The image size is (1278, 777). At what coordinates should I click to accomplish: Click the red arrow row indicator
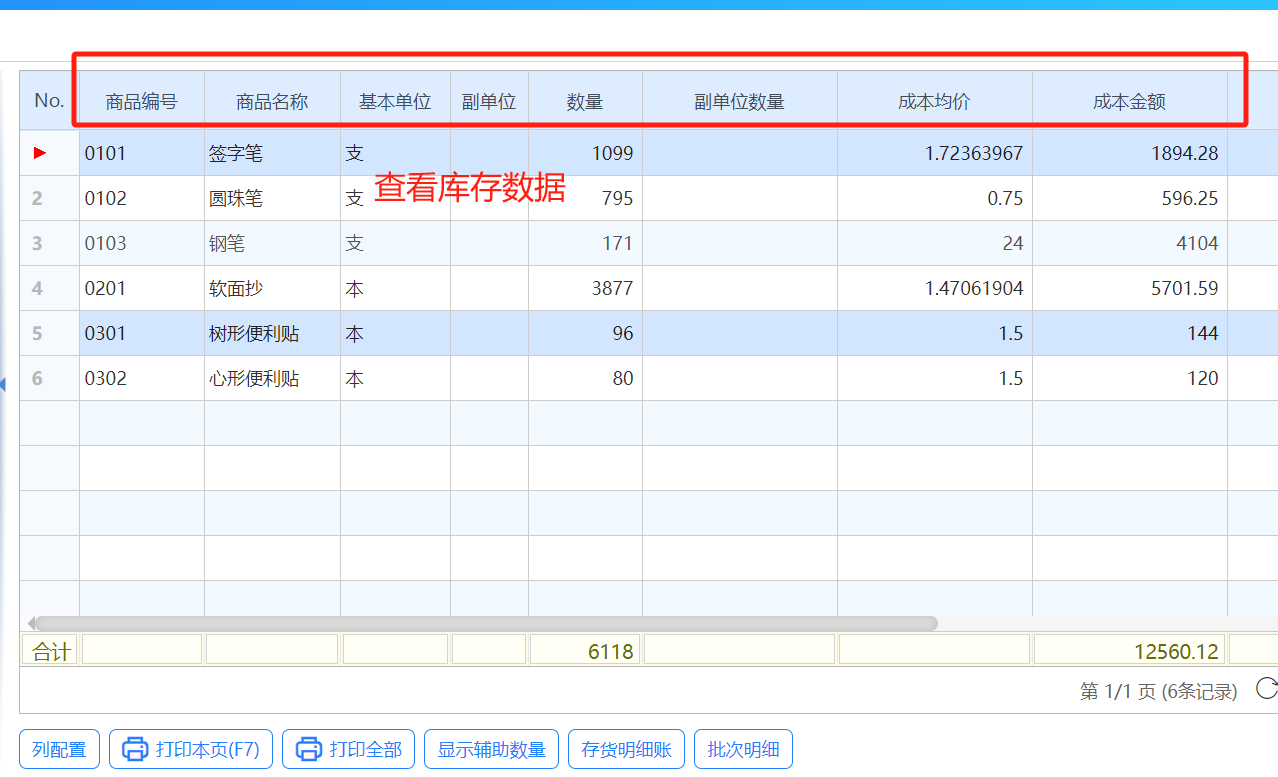40,153
